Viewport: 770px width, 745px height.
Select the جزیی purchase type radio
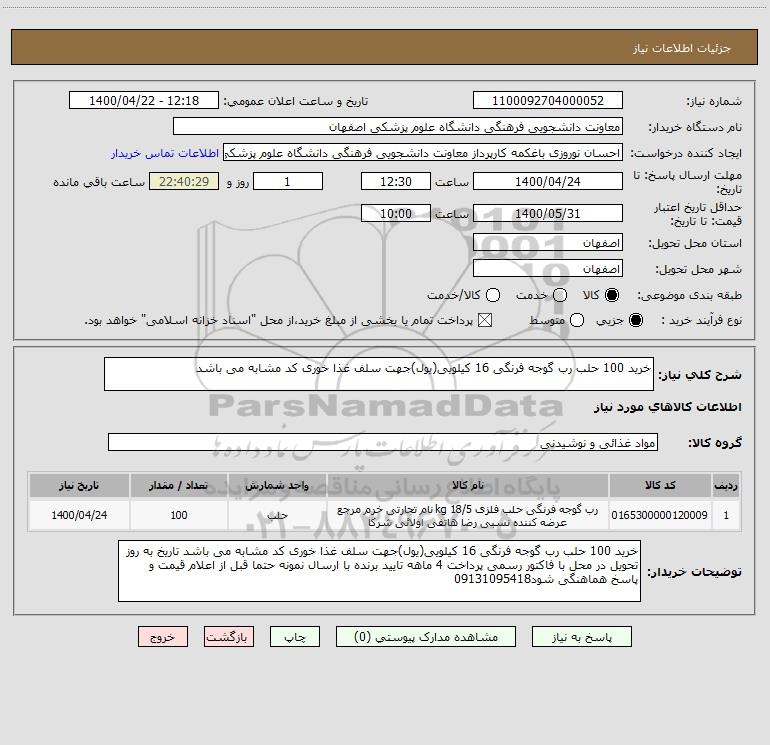tap(636, 320)
